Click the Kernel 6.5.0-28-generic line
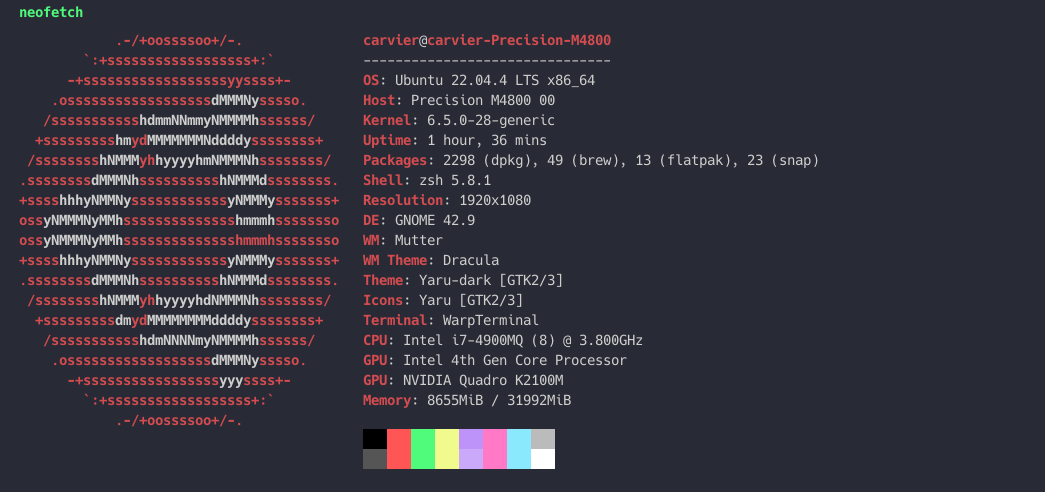 point(459,121)
